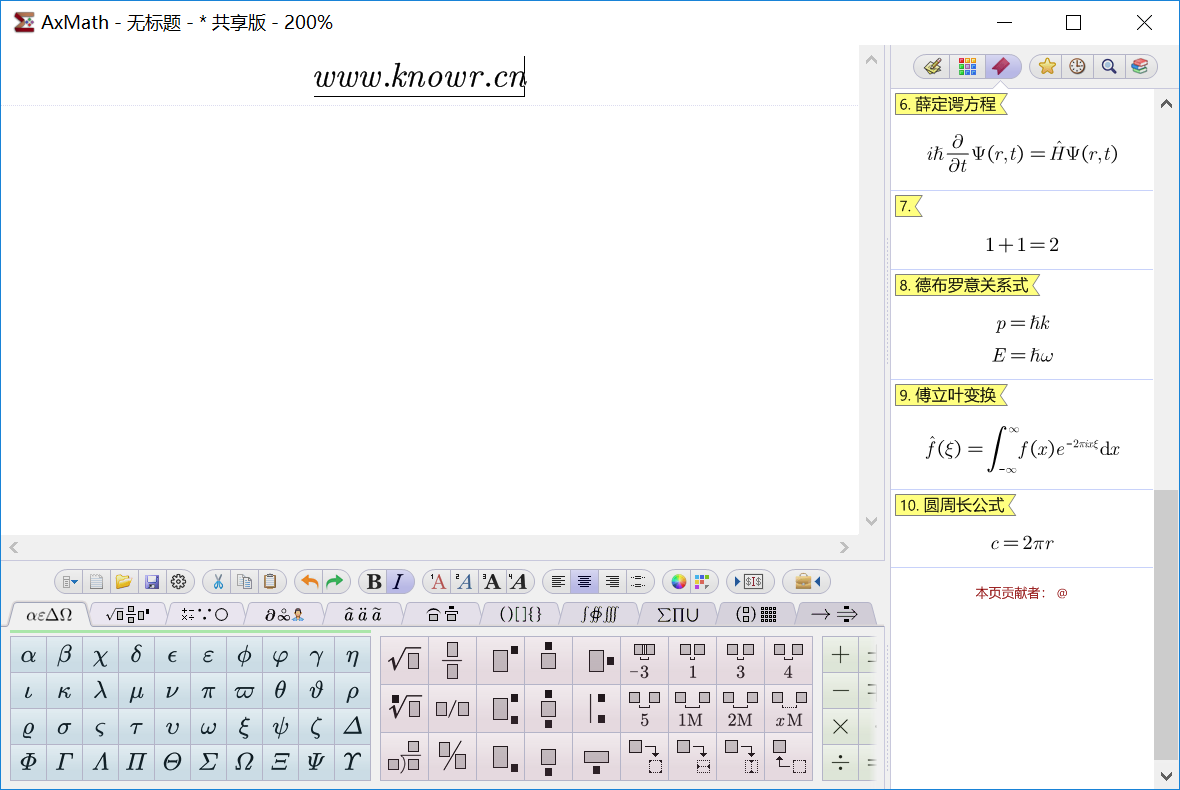Choose the fourth alignment option
This screenshot has height=790, width=1180.
coord(638,582)
